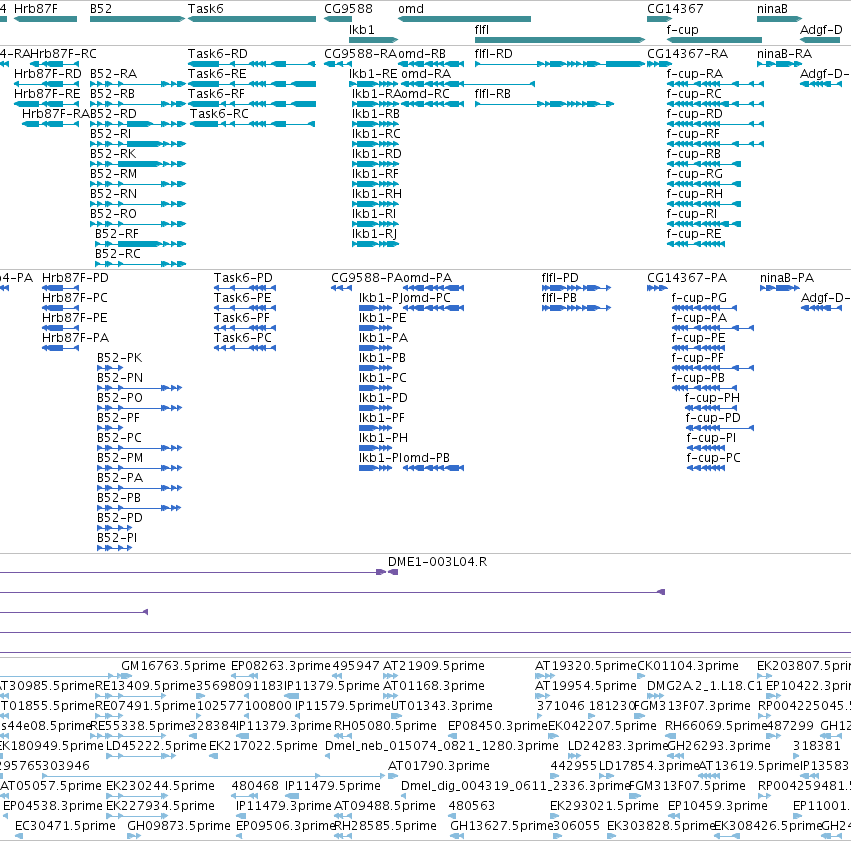The image size is (851, 841).
Task: Click the EC30471.5prime EST label
Action: tap(65, 826)
